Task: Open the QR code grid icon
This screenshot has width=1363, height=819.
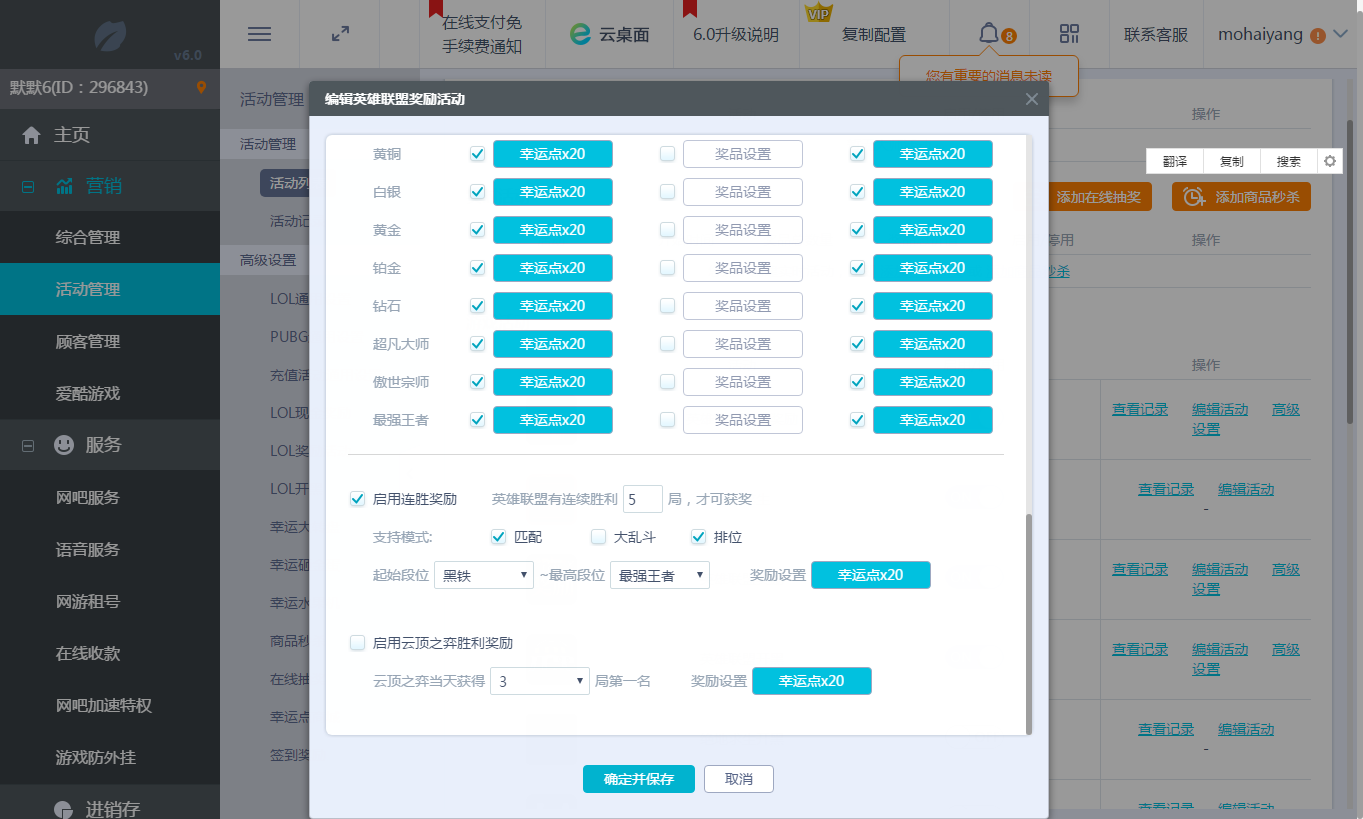Action: [x=1069, y=34]
